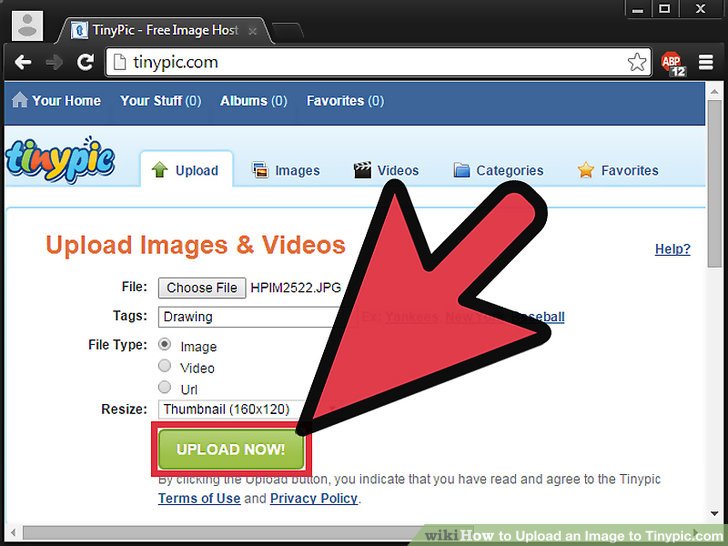Click the browser back arrow

click(x=22, y=62)
